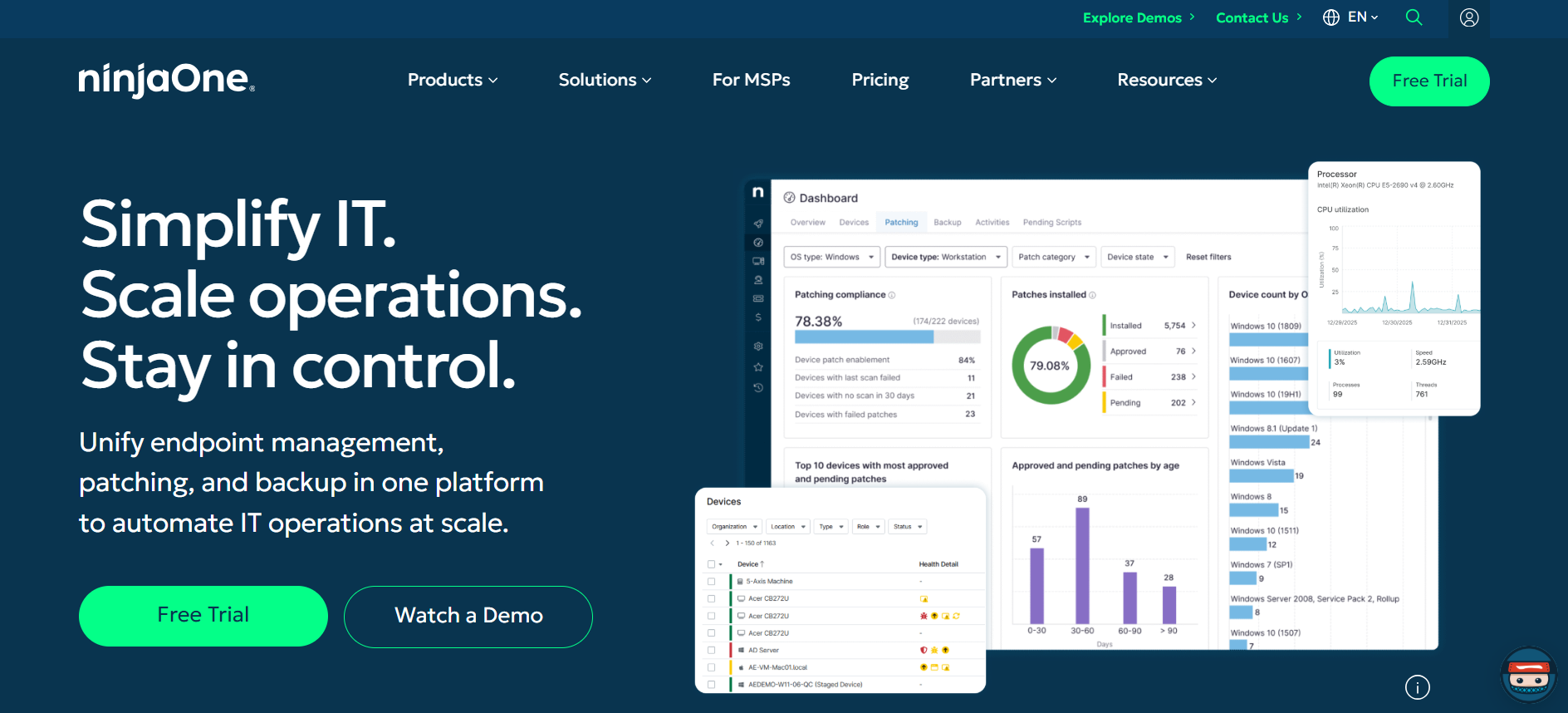Image resolution: width=1568 pixels, height=713 pixels.
Task: Open the monitor devices icon in the sidebar
Action: [758, 261]
